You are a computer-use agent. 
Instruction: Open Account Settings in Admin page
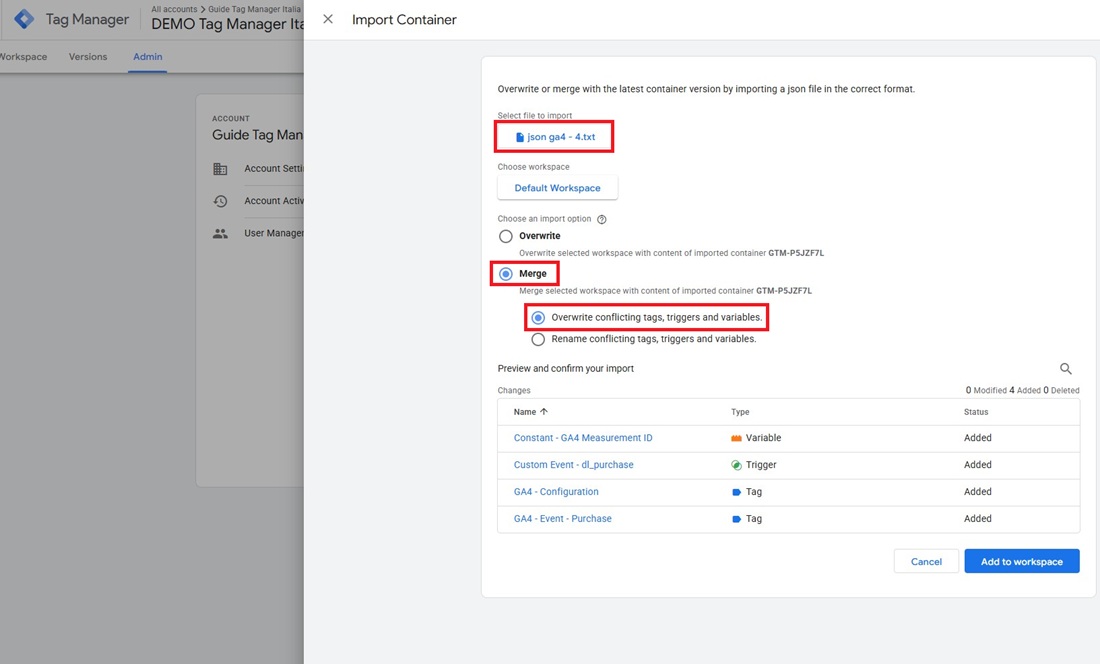274,169
